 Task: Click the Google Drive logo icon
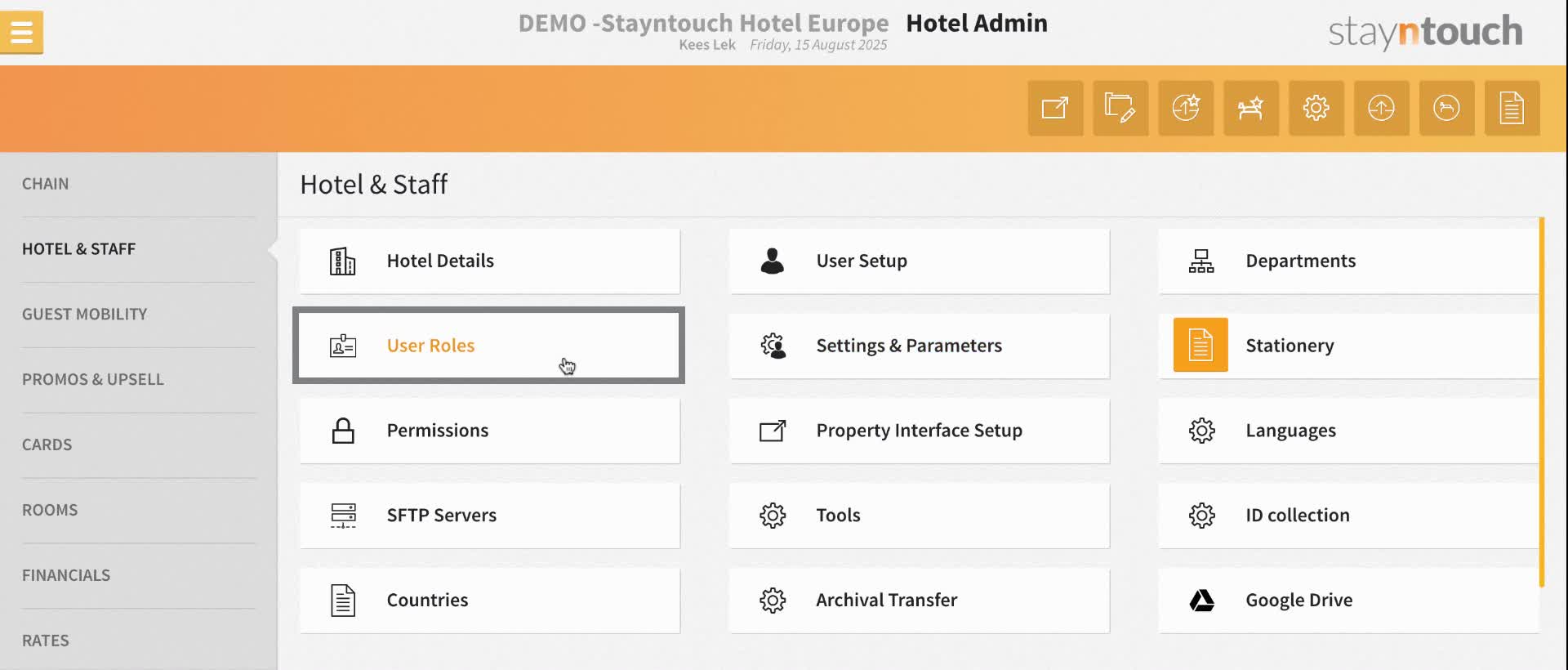1201,601
